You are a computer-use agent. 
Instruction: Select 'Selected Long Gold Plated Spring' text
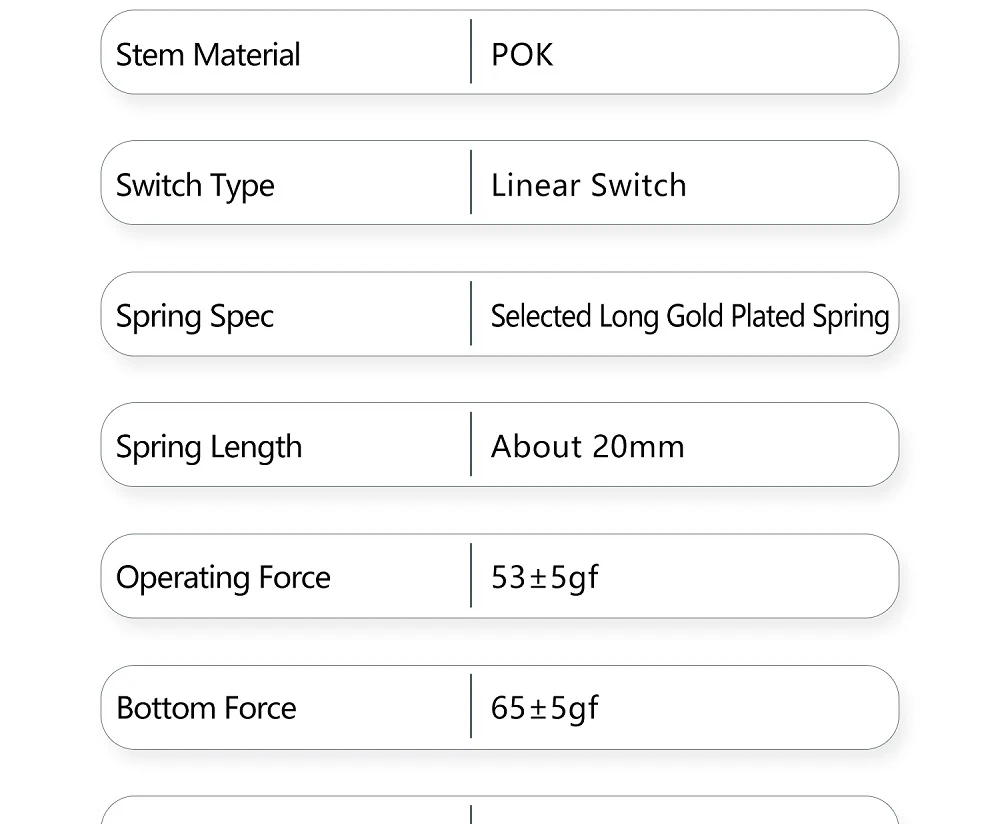689,316
